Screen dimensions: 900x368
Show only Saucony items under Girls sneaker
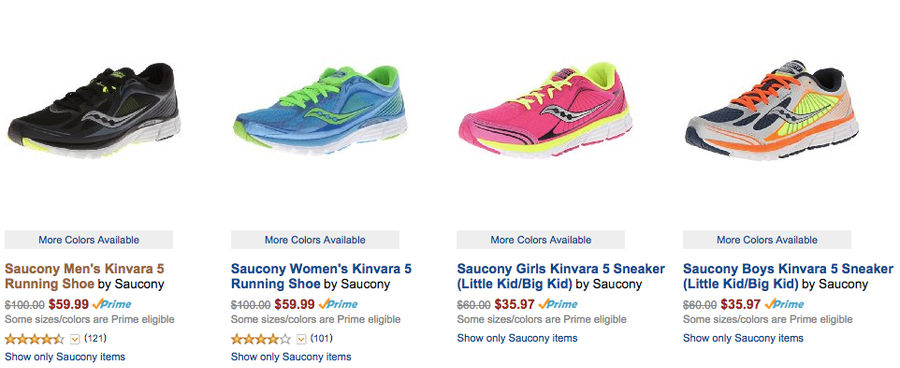[517, 338]
